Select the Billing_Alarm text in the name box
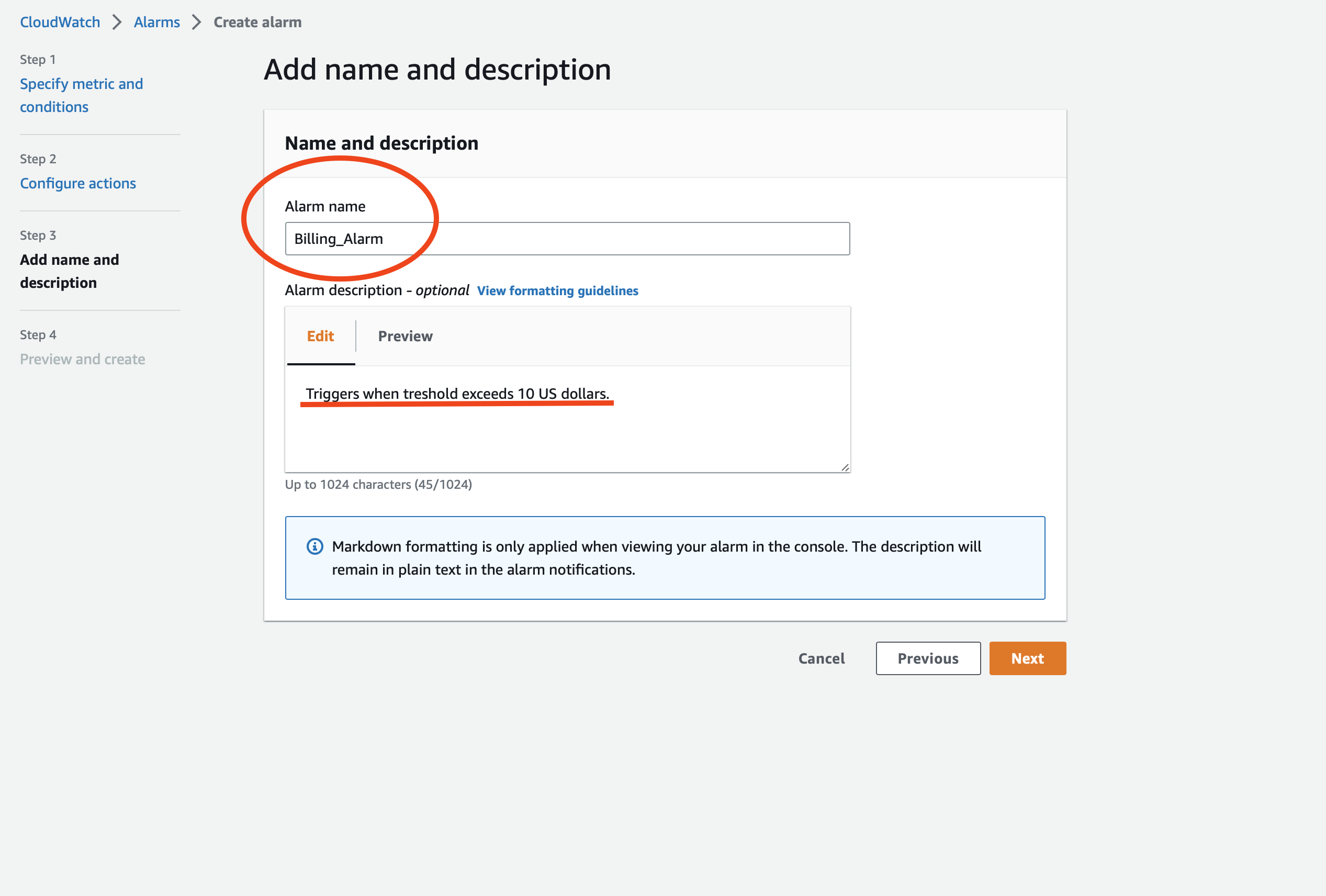The image size is (1326, 896). tap(339, 239)
